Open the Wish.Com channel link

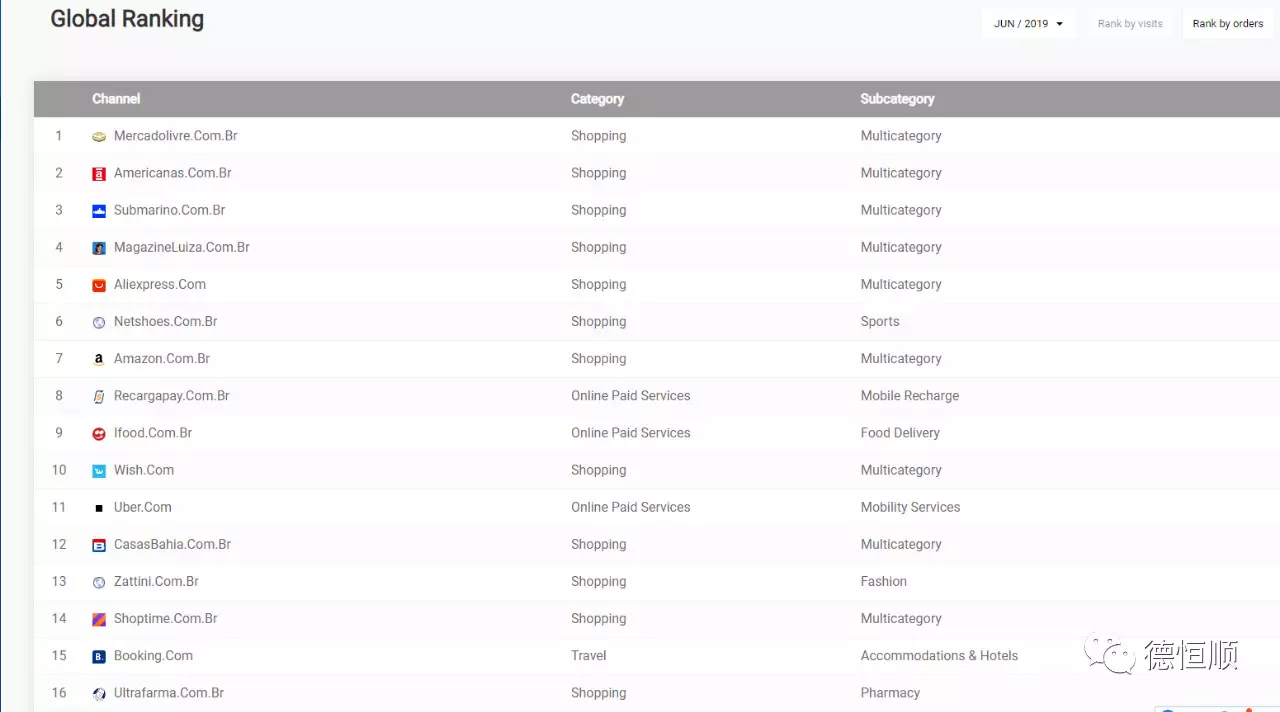[x=144, y=470]
